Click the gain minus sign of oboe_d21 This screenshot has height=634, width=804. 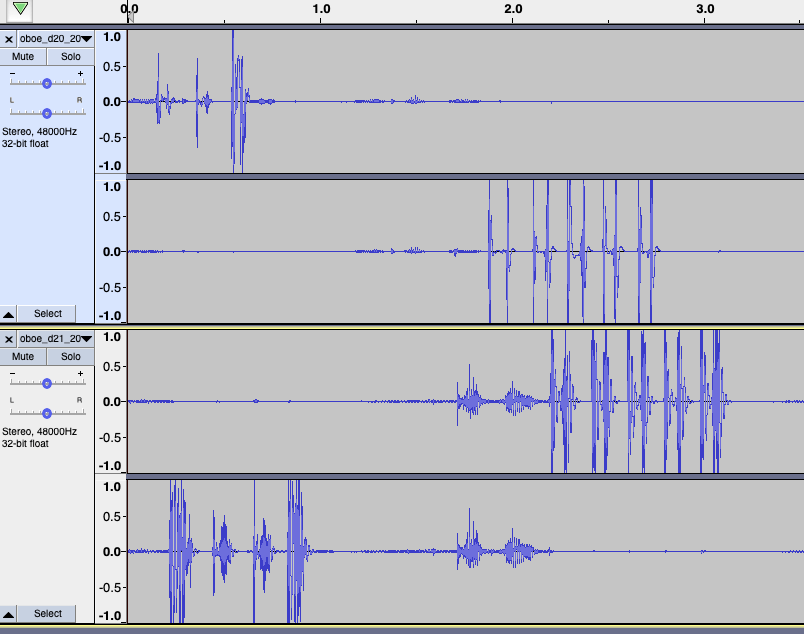coord(13,373)
